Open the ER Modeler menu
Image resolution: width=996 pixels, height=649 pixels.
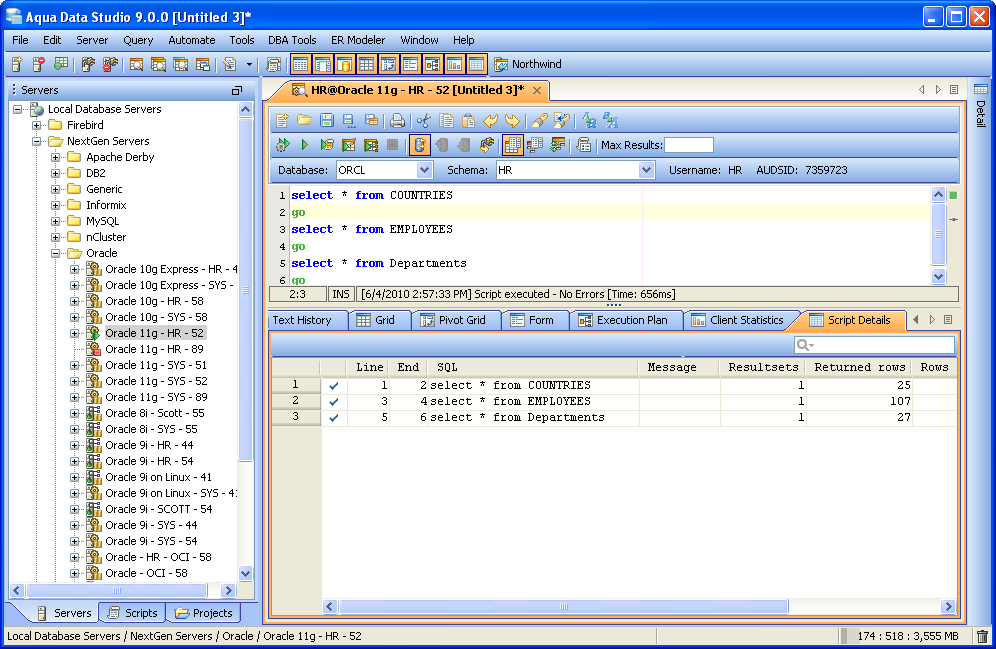click(x=358, y=40)
